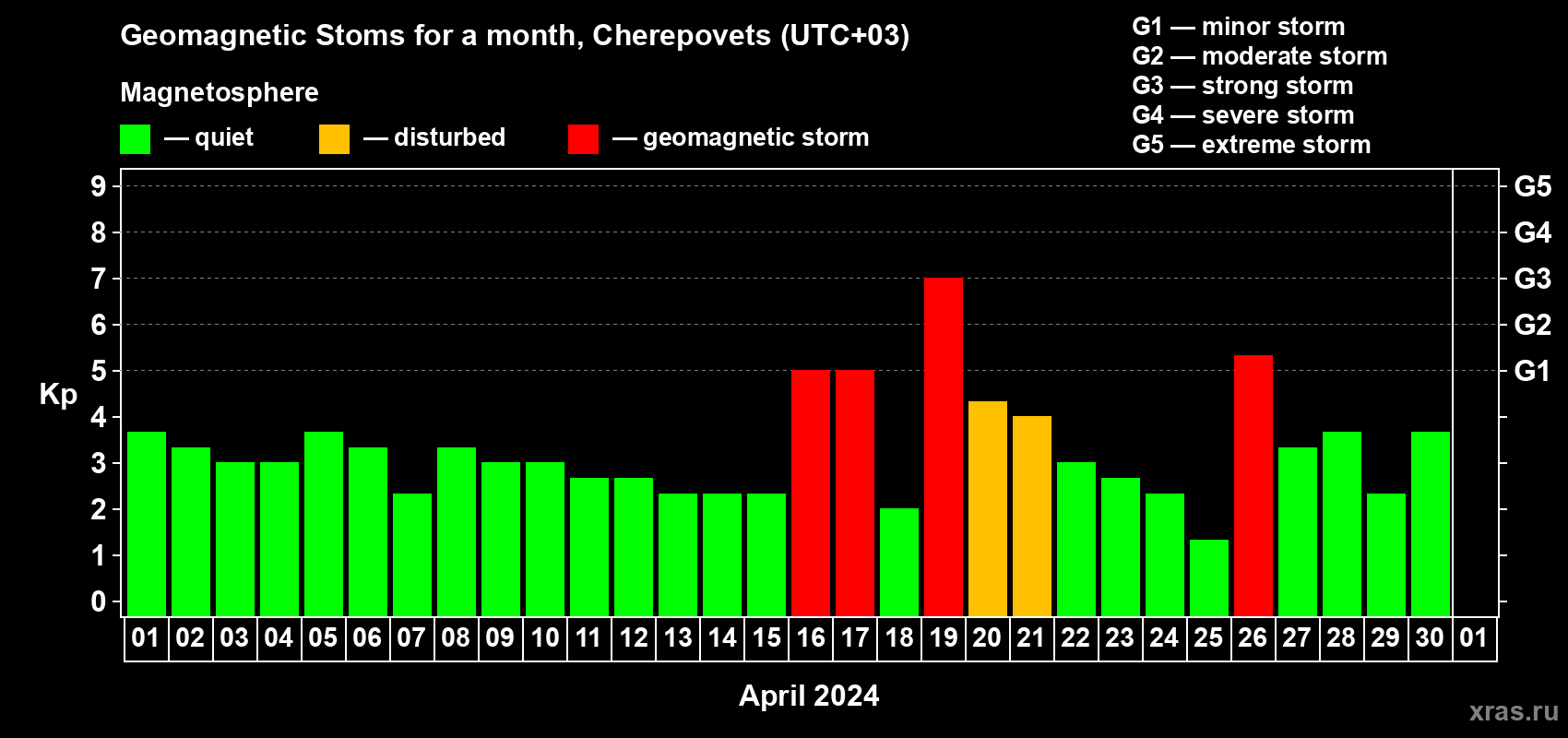Screen dimensions: 1568x738
Task: Click the Kp value 5 on the left axis
Action: pyautogui.click(x=99, y=371)
